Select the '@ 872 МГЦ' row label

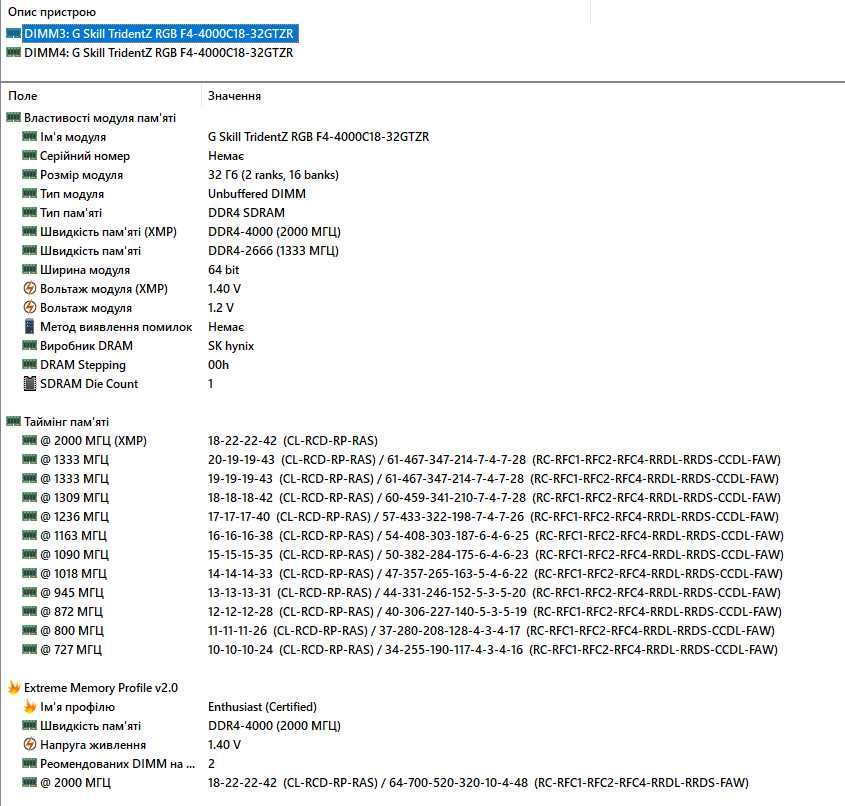click(71, 612)
